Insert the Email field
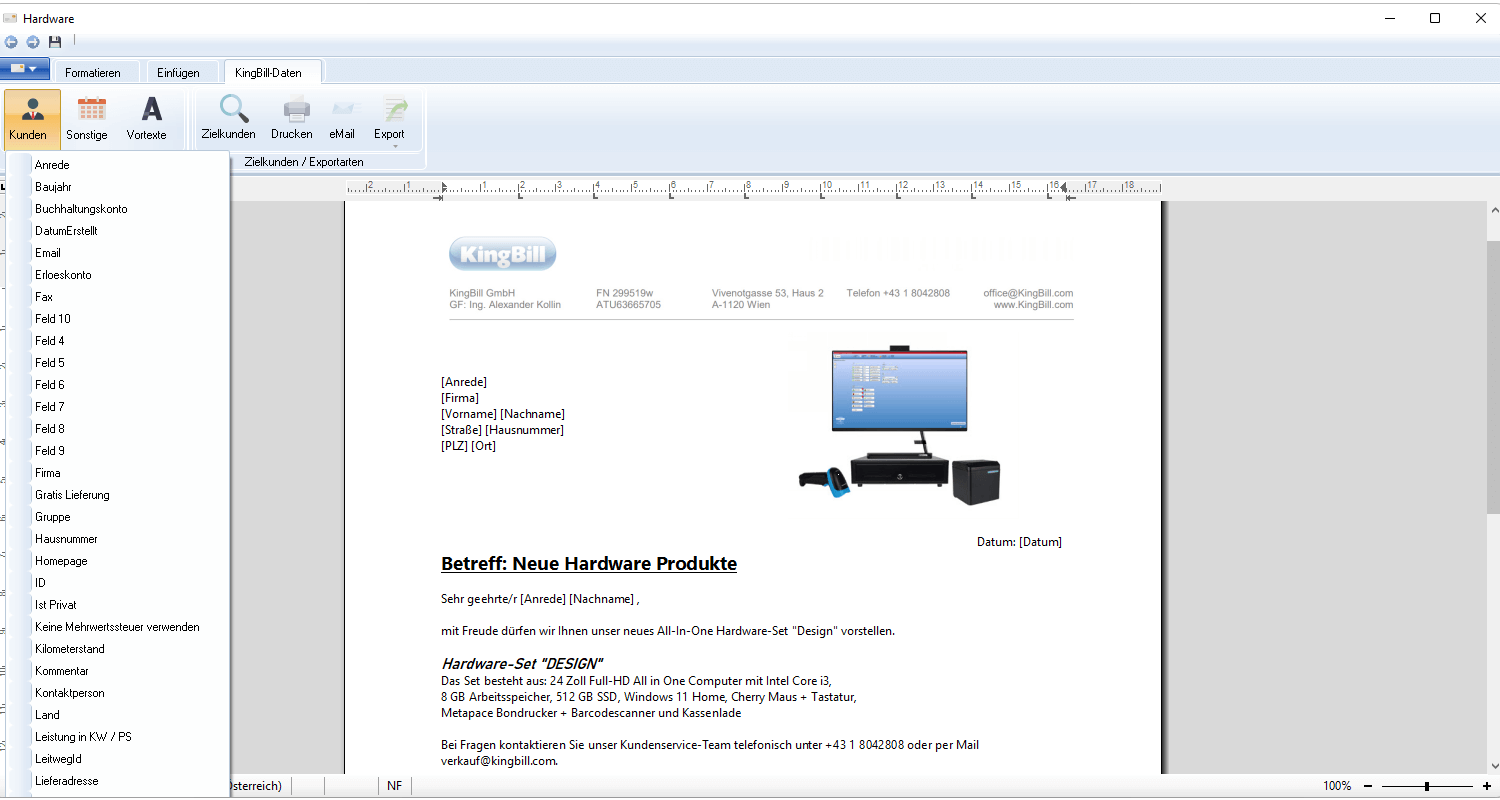The image size is (1500, 800). point(118,253)
